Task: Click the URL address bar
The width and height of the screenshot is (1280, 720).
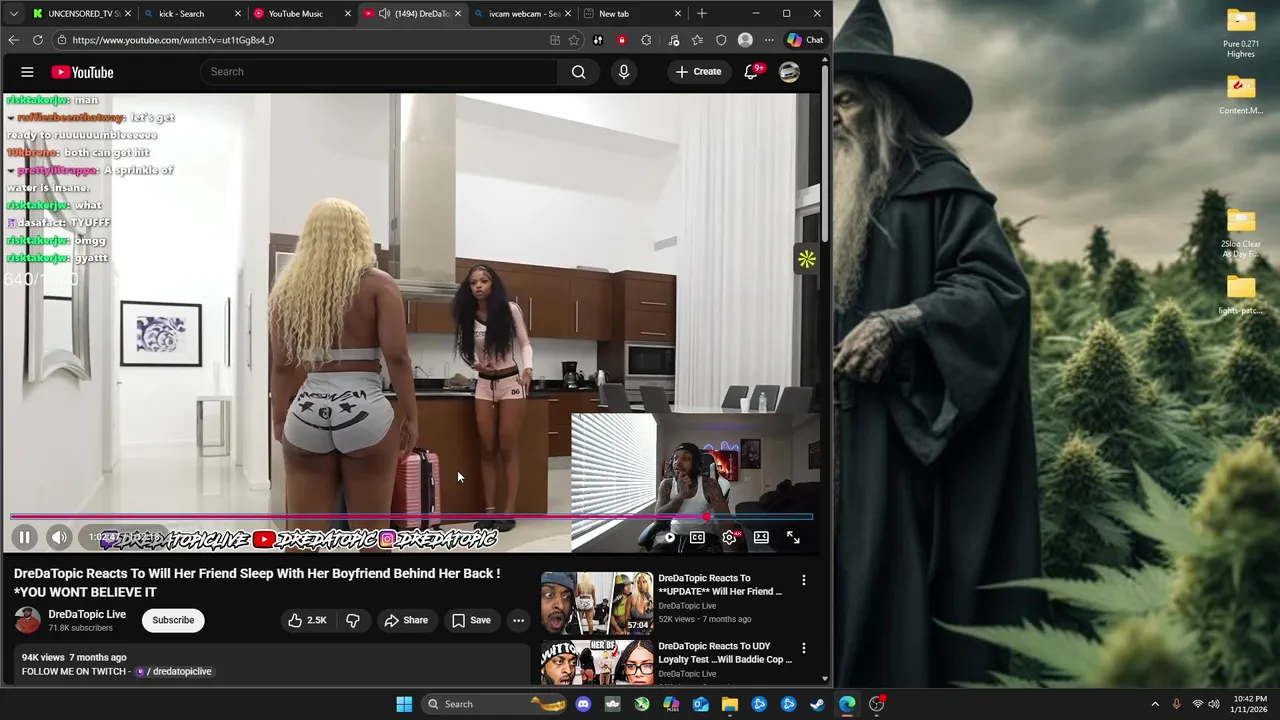Action: [300, 40]
